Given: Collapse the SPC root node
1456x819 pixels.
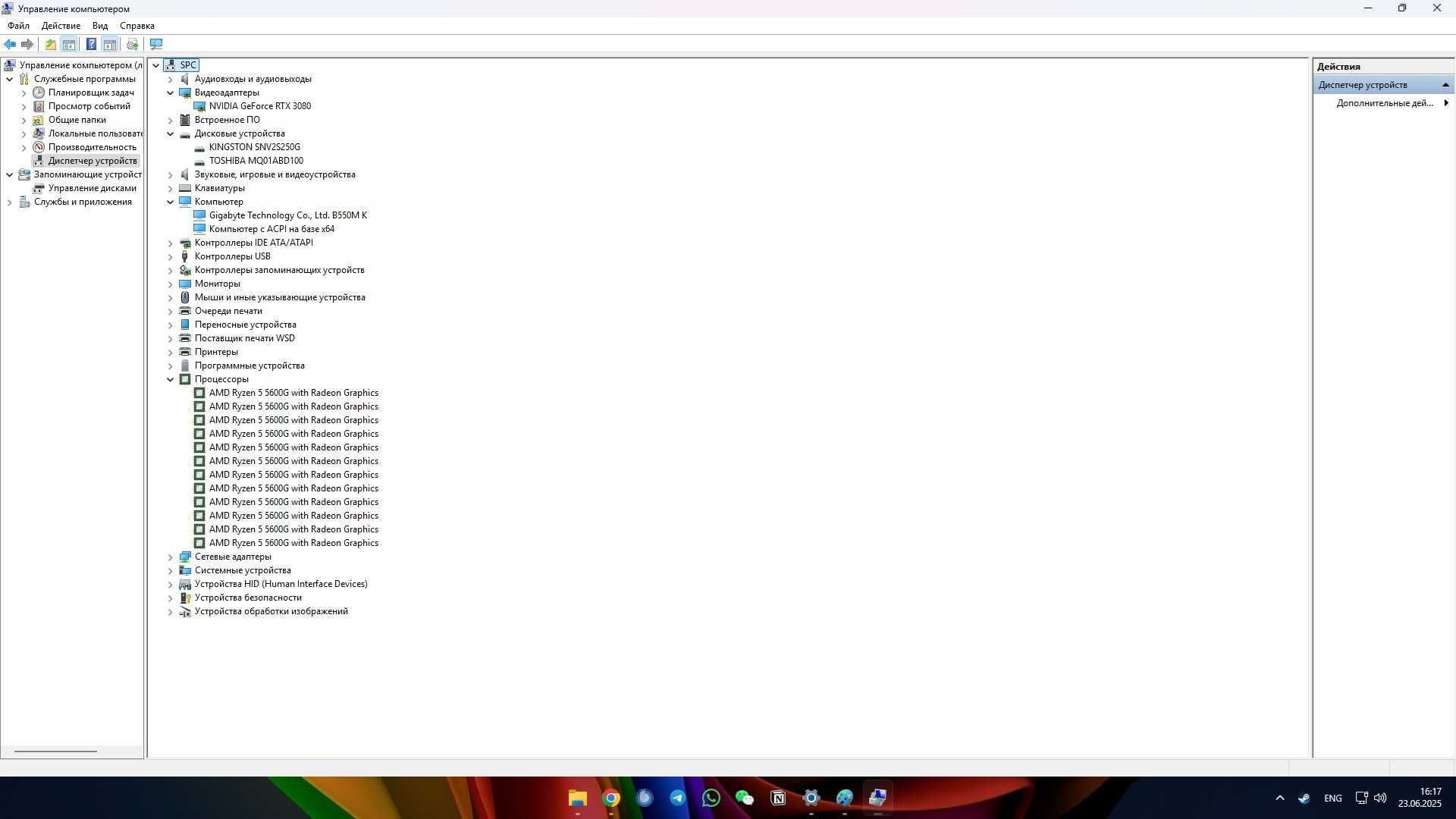Looking at the screenshot, I should (156, 65).
